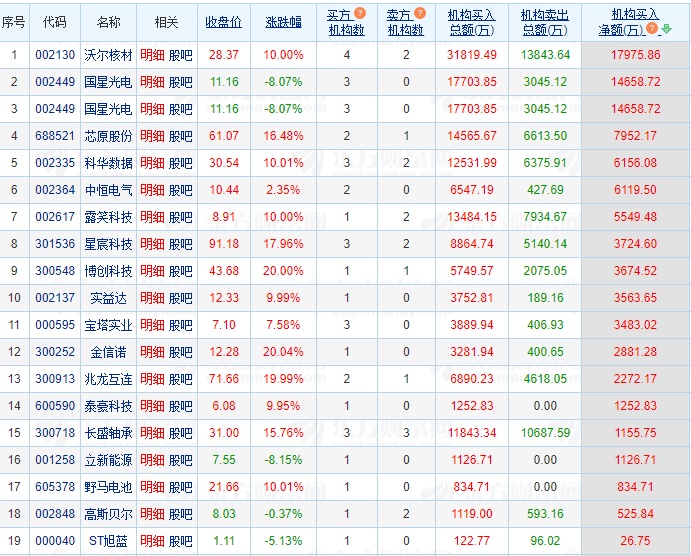Screen dimensions: 691x556
Task: Open 股吧 for 长盛轴承
Action: click(x=181, y=433)
